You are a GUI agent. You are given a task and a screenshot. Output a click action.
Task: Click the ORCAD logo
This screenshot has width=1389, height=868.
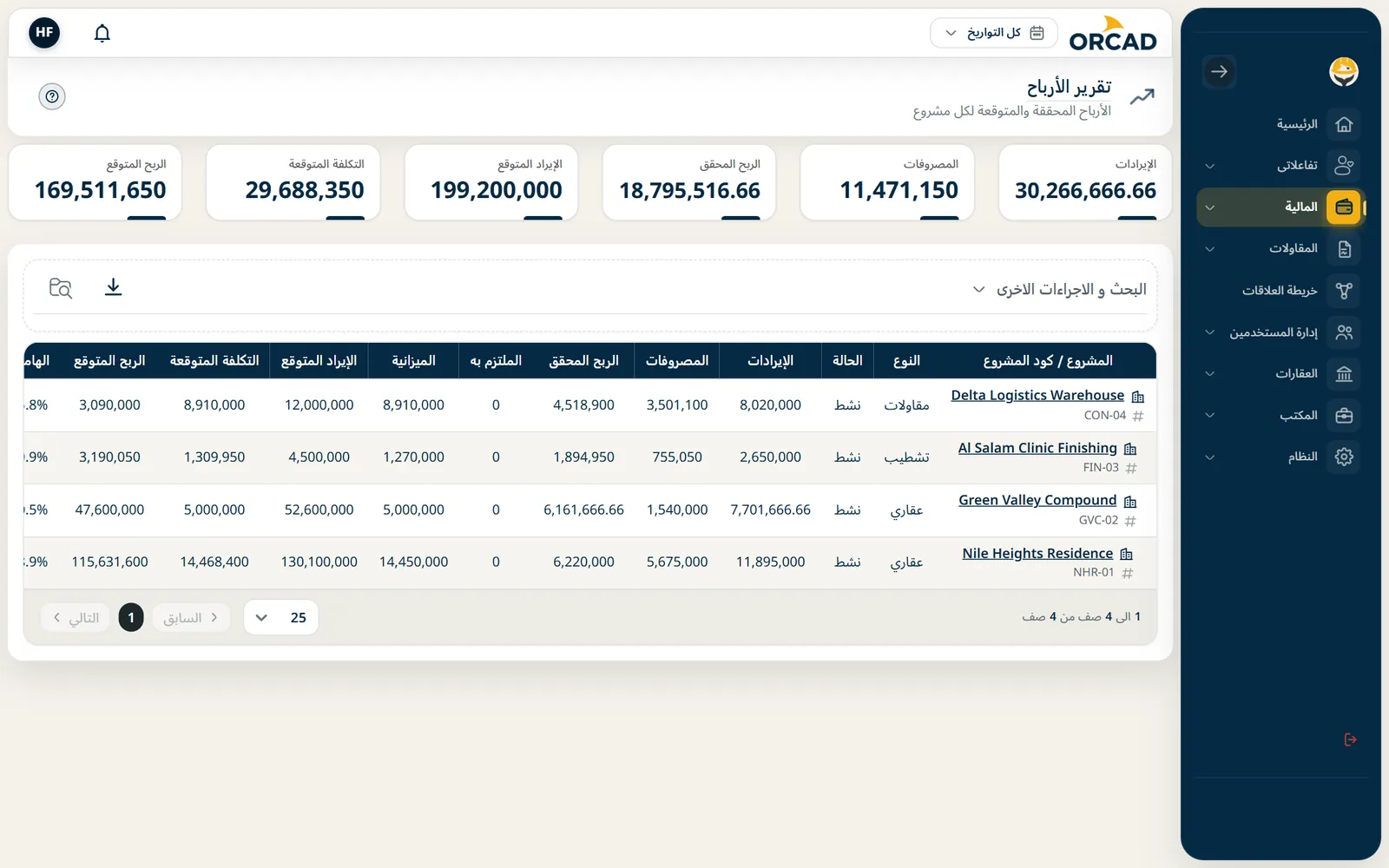(1113, 34)
